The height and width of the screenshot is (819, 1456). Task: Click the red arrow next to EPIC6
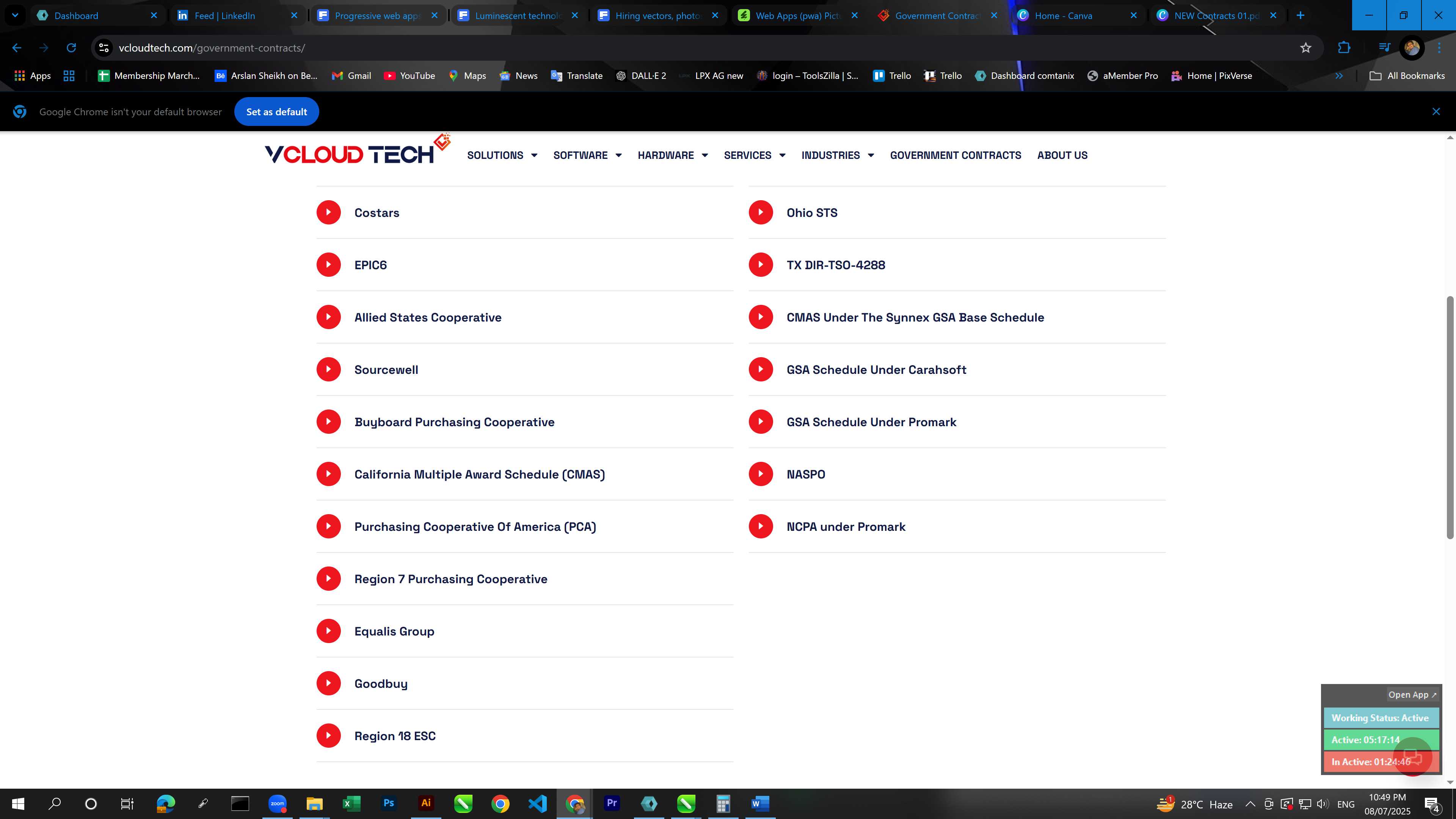[328, 265]
